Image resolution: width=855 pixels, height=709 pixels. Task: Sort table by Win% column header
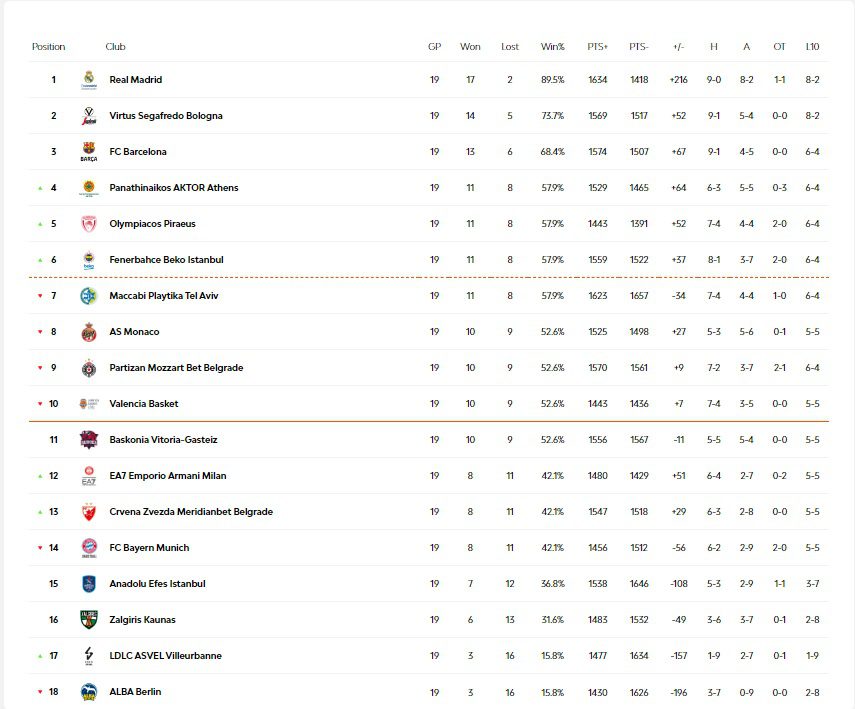click(x=552, y=47)
